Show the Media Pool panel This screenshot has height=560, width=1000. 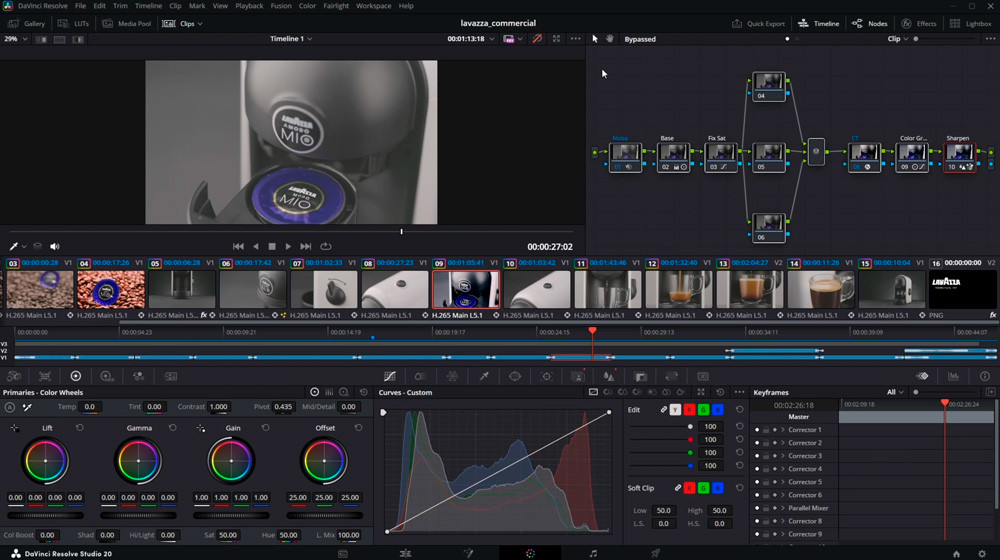click(x=127, y=24)
